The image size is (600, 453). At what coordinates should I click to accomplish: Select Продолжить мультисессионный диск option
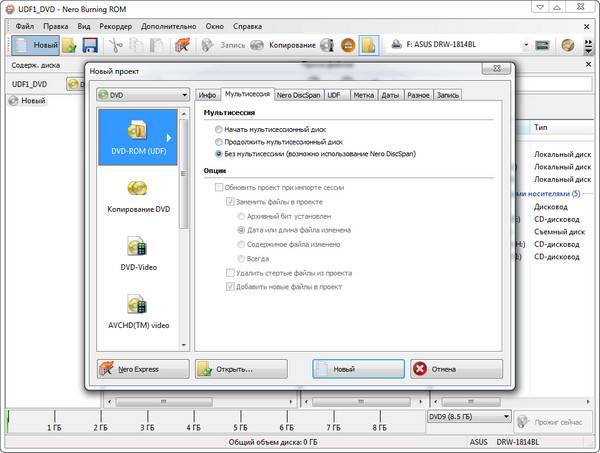(x=219, y=142)
